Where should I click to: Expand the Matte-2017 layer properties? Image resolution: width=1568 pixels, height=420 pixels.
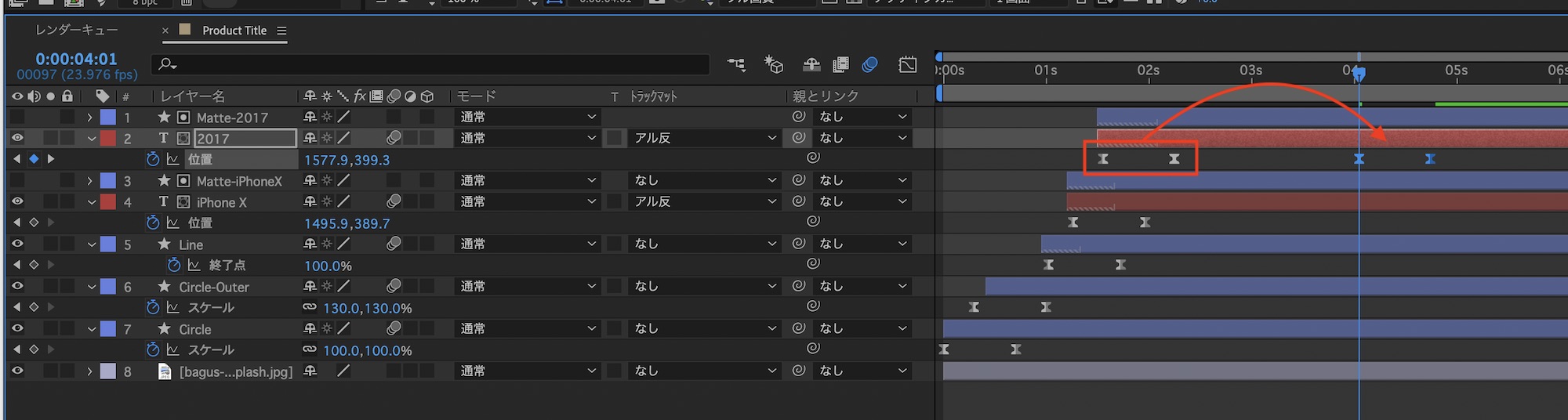point(90,118)
